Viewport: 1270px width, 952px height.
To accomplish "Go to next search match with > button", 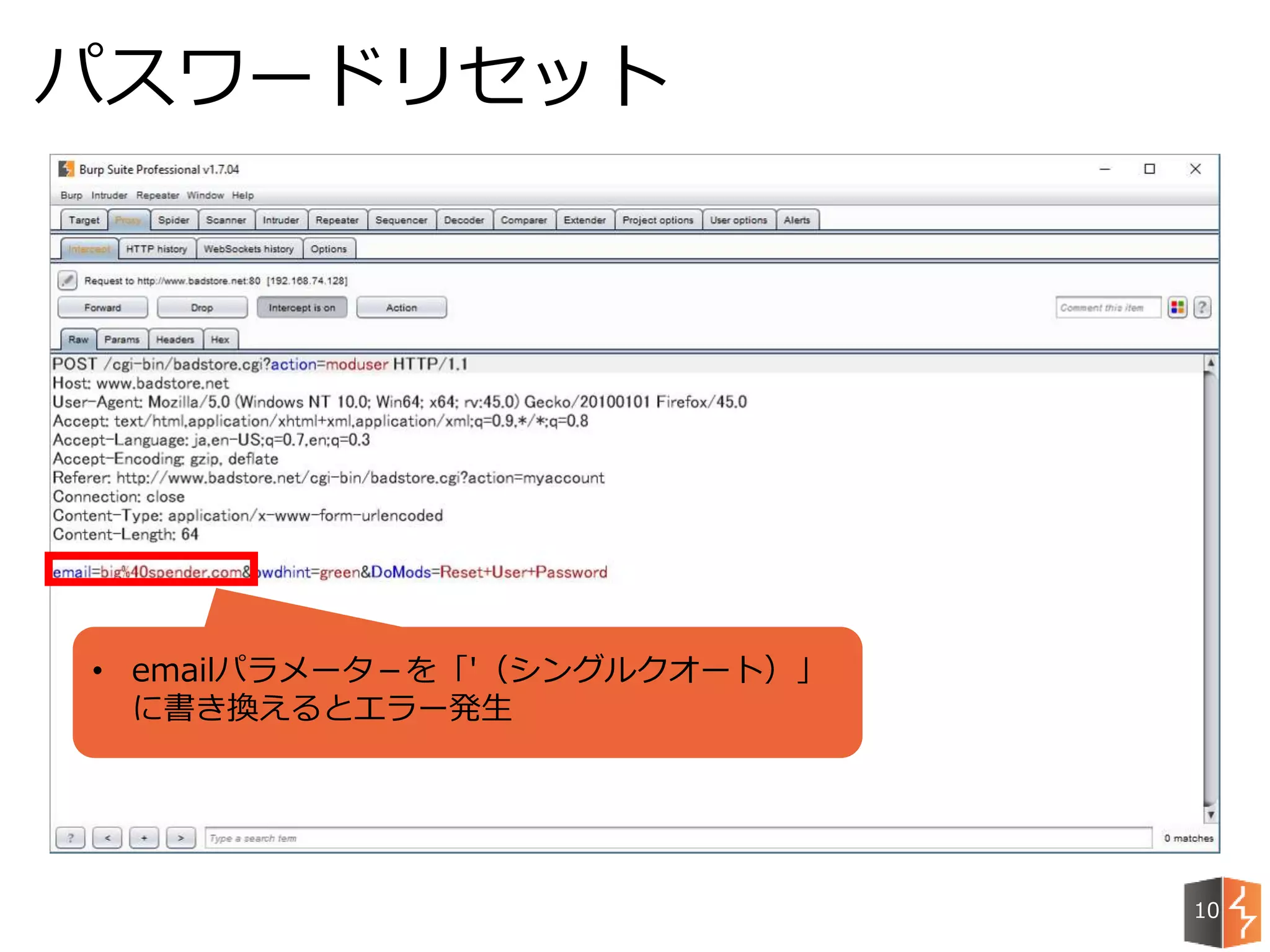I will click(181, 838).
